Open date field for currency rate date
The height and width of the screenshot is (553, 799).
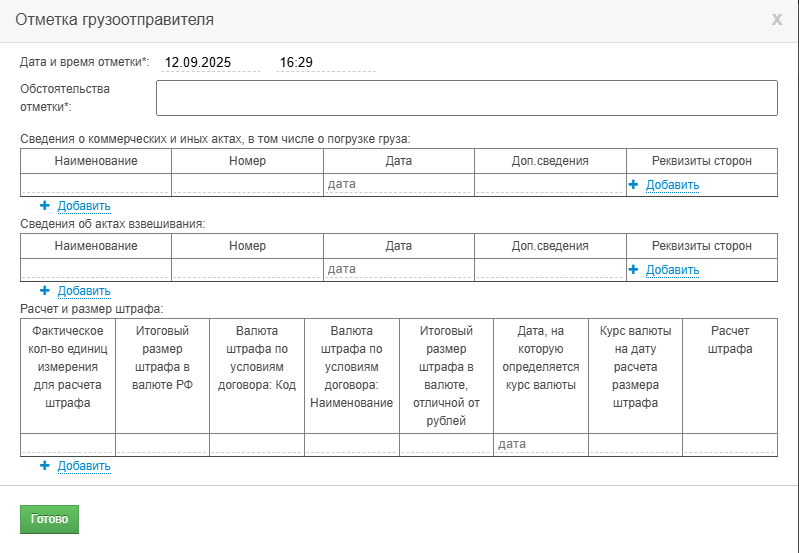point(540,444)
